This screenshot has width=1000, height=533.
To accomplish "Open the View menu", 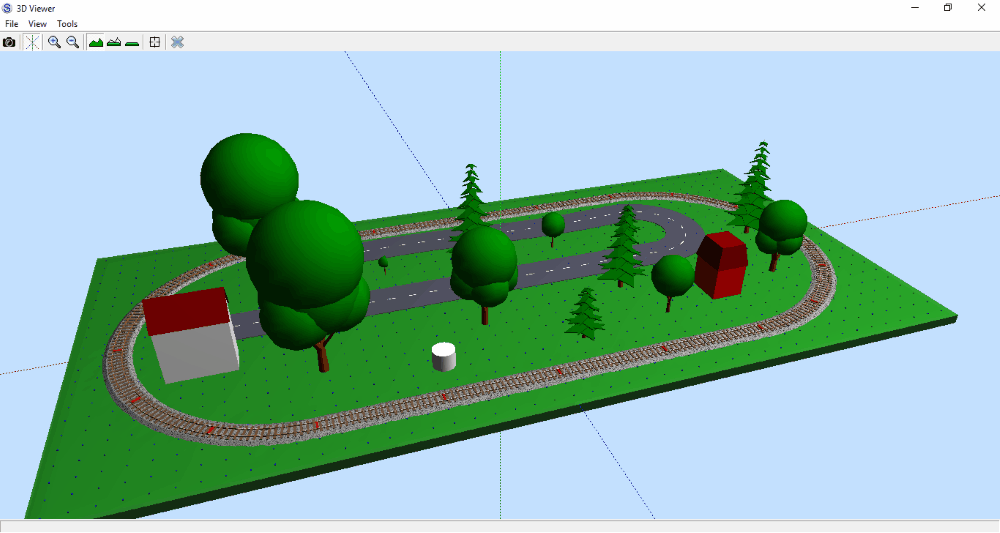I will 38,24.
